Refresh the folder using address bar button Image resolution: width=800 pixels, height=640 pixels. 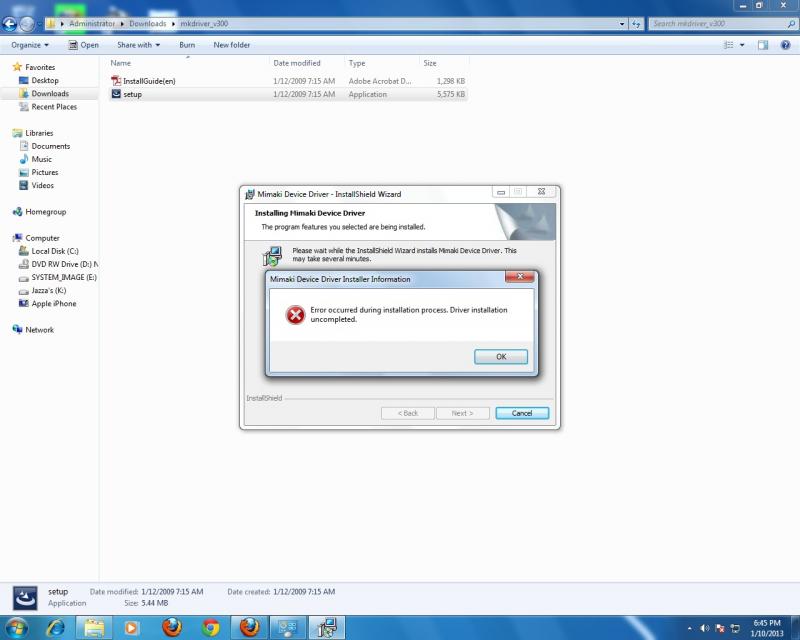(636, 23)
